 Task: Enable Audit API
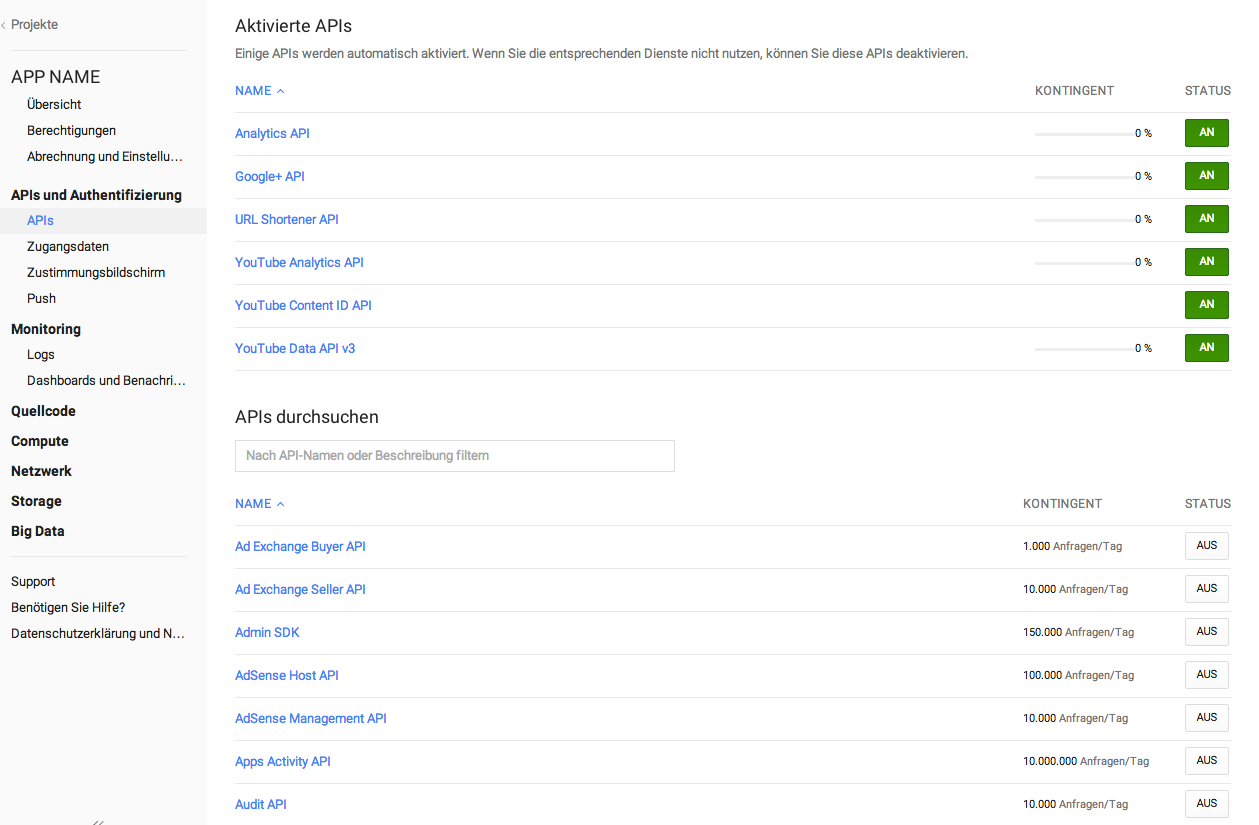coord(1207,804)
